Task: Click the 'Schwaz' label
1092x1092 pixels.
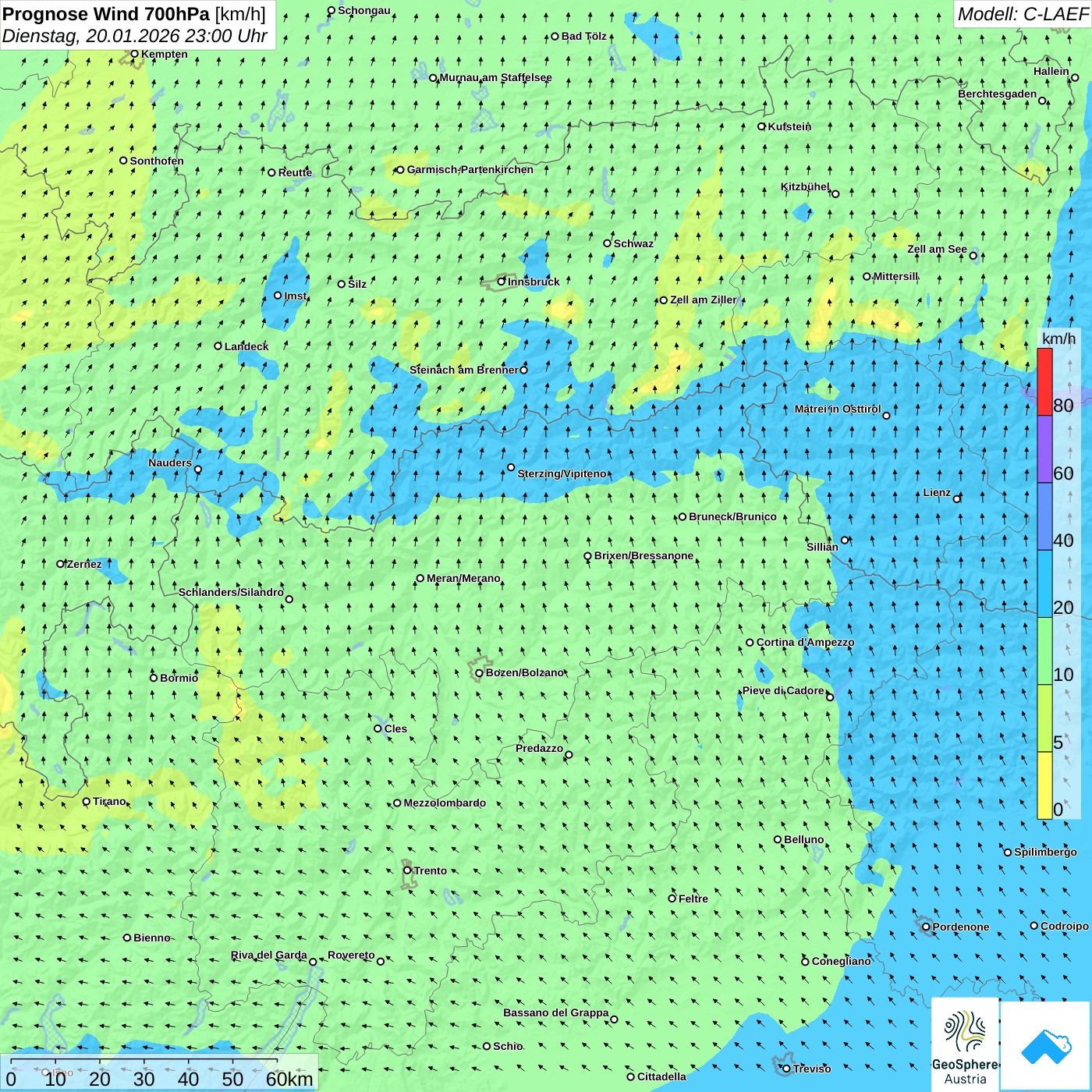Action: (x=633, y=243)
